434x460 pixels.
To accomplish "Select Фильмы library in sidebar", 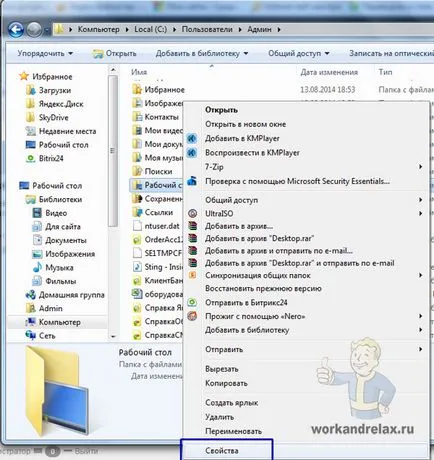I will 55,281.
